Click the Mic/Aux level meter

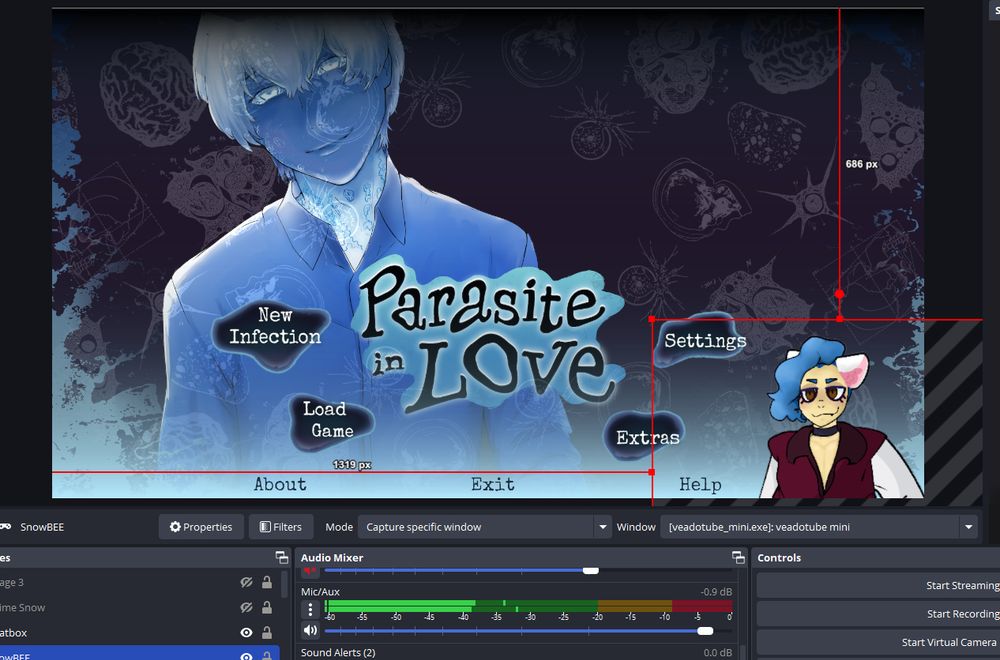pos(528,605)
